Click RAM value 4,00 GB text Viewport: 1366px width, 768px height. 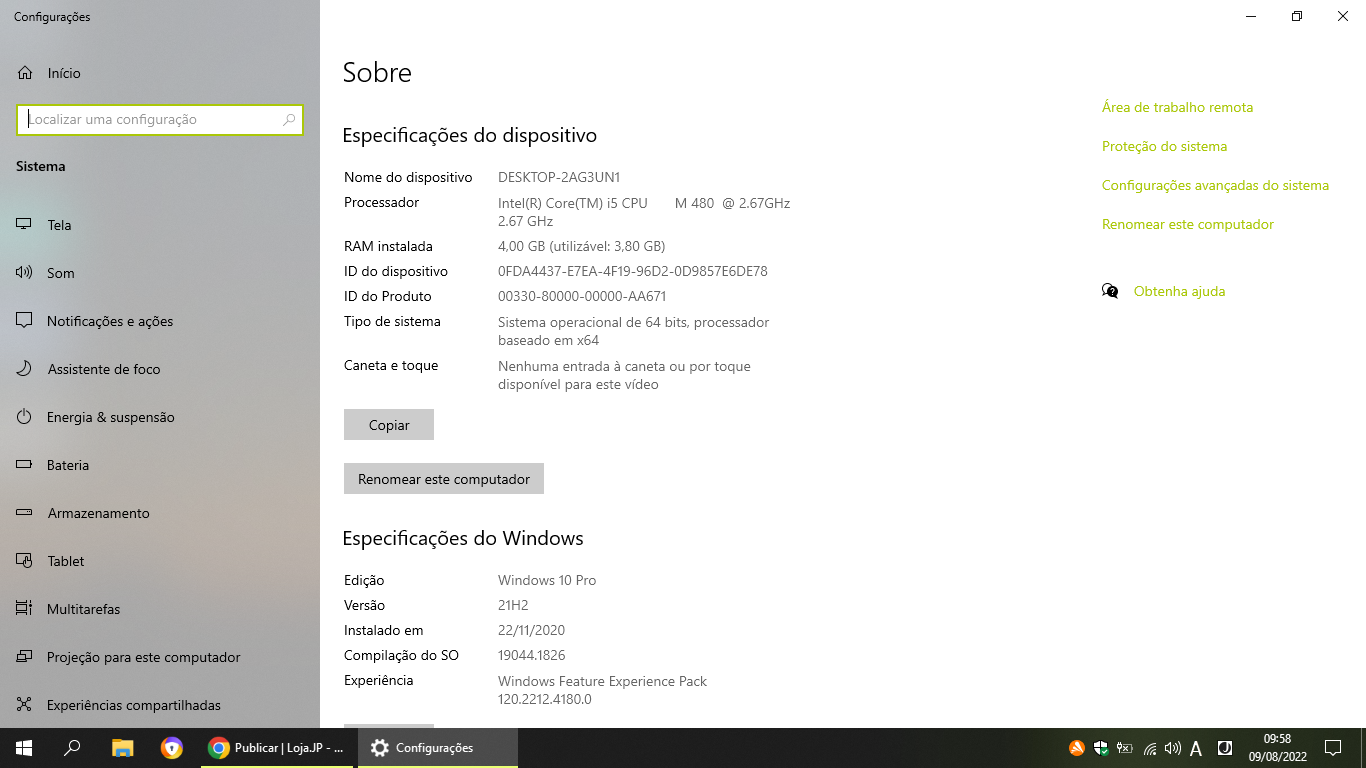tap(581, 246)
